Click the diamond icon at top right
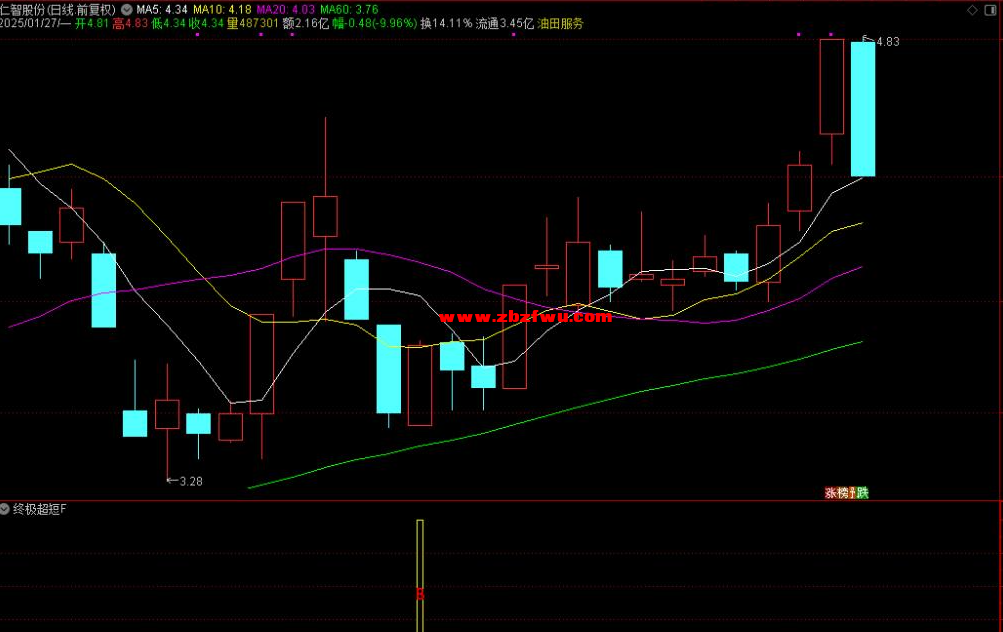 (x=972, y=10)
